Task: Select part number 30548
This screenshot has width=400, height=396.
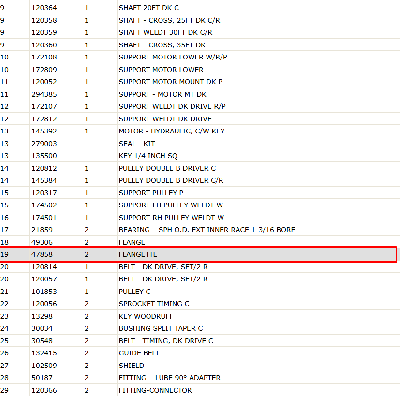Action: click(x=42, y=341)
